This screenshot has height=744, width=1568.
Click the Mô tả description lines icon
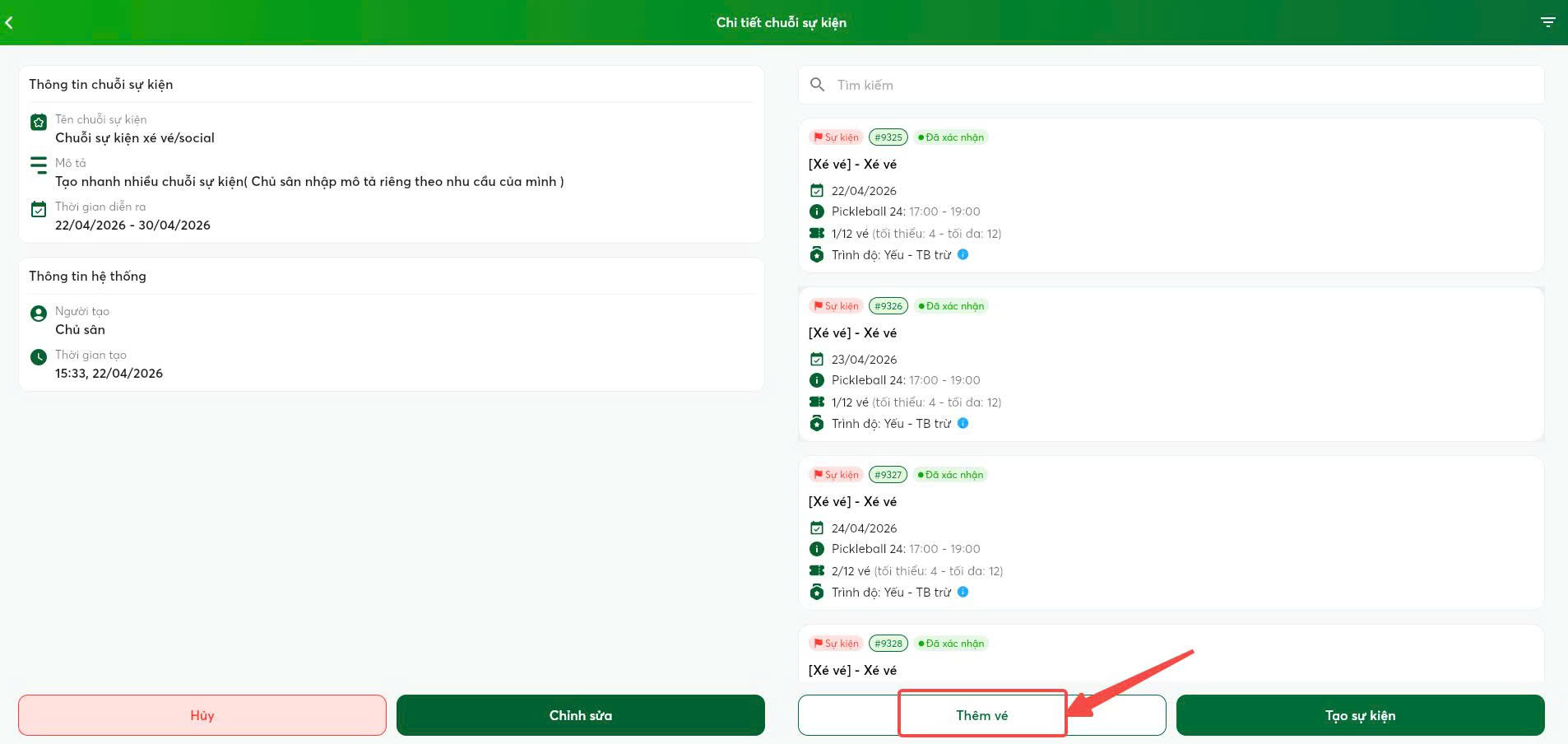tap(39, 165)
